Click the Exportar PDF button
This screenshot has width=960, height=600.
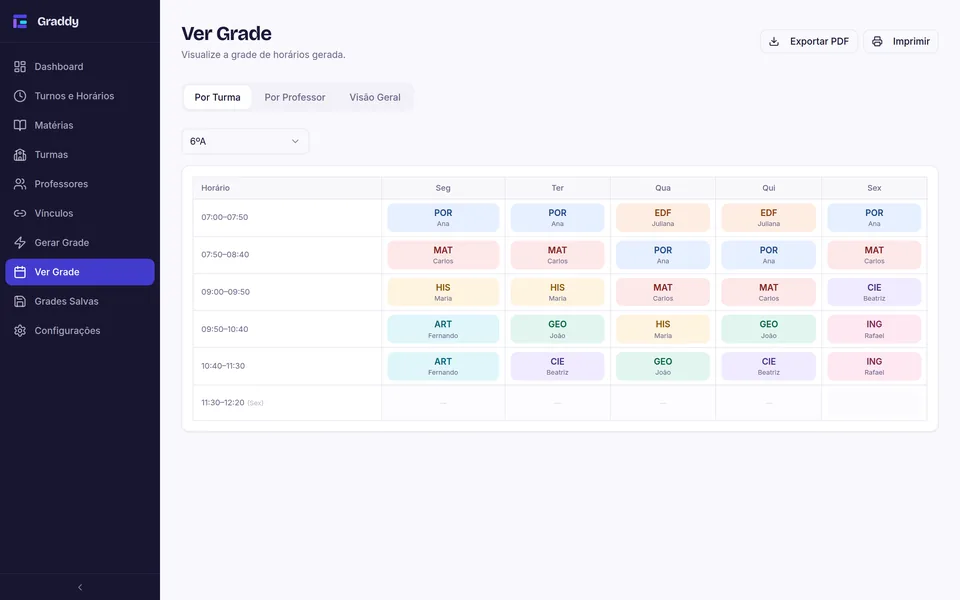[809, 42]
